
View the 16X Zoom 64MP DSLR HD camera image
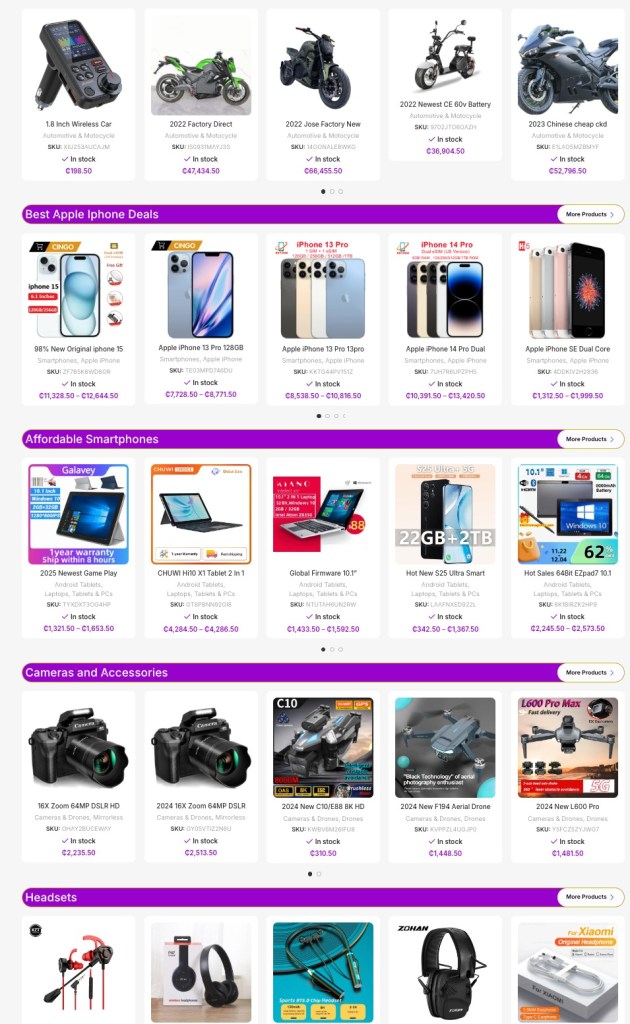(x=78, y=748)
